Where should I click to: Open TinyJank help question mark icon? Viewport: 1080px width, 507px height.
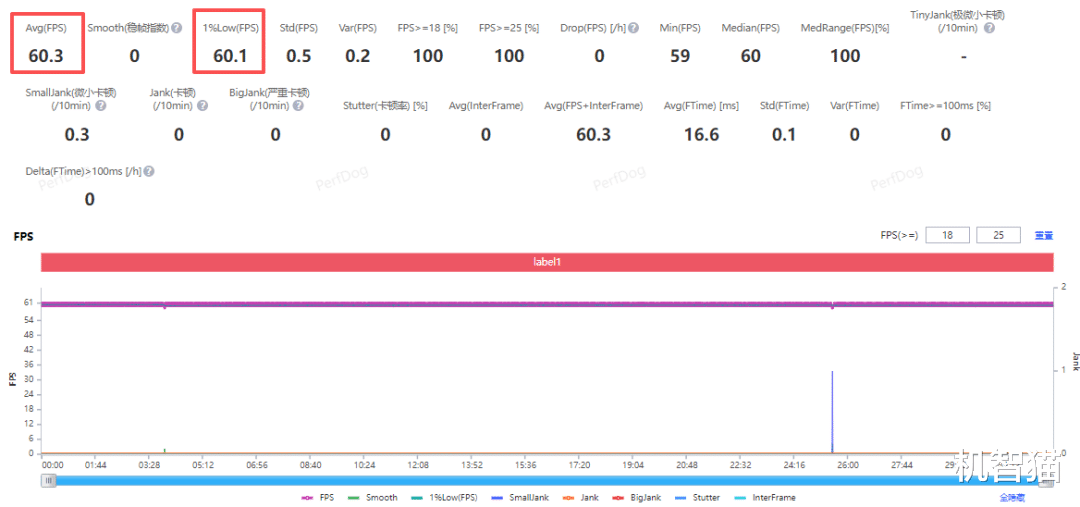990,28
